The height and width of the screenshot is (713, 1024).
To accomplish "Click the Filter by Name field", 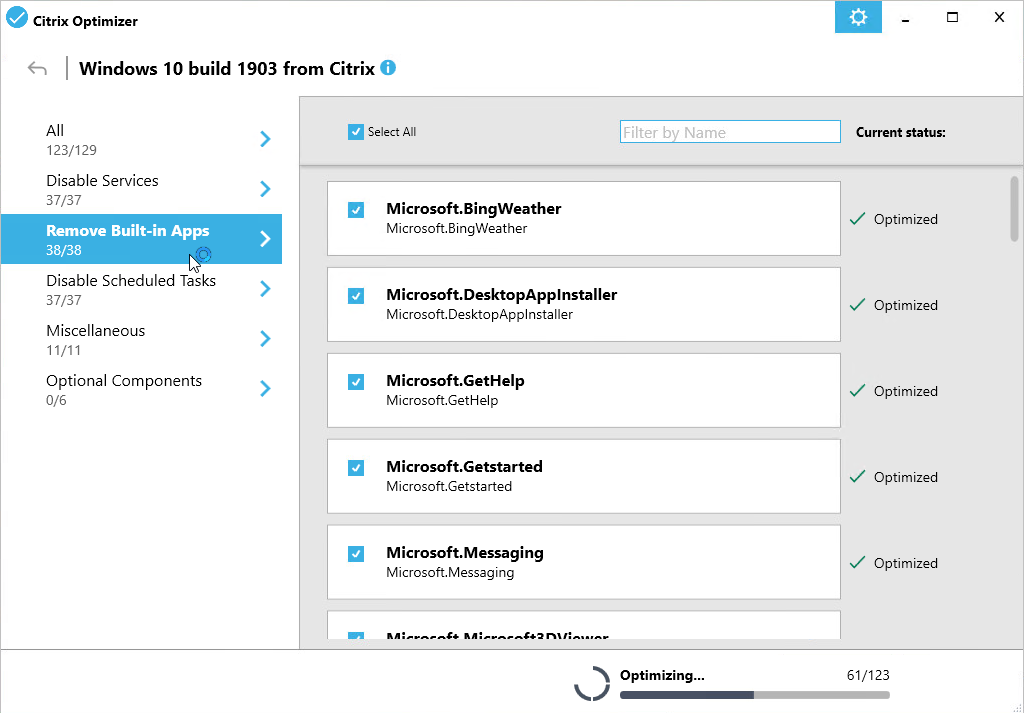I will point(730,132).
